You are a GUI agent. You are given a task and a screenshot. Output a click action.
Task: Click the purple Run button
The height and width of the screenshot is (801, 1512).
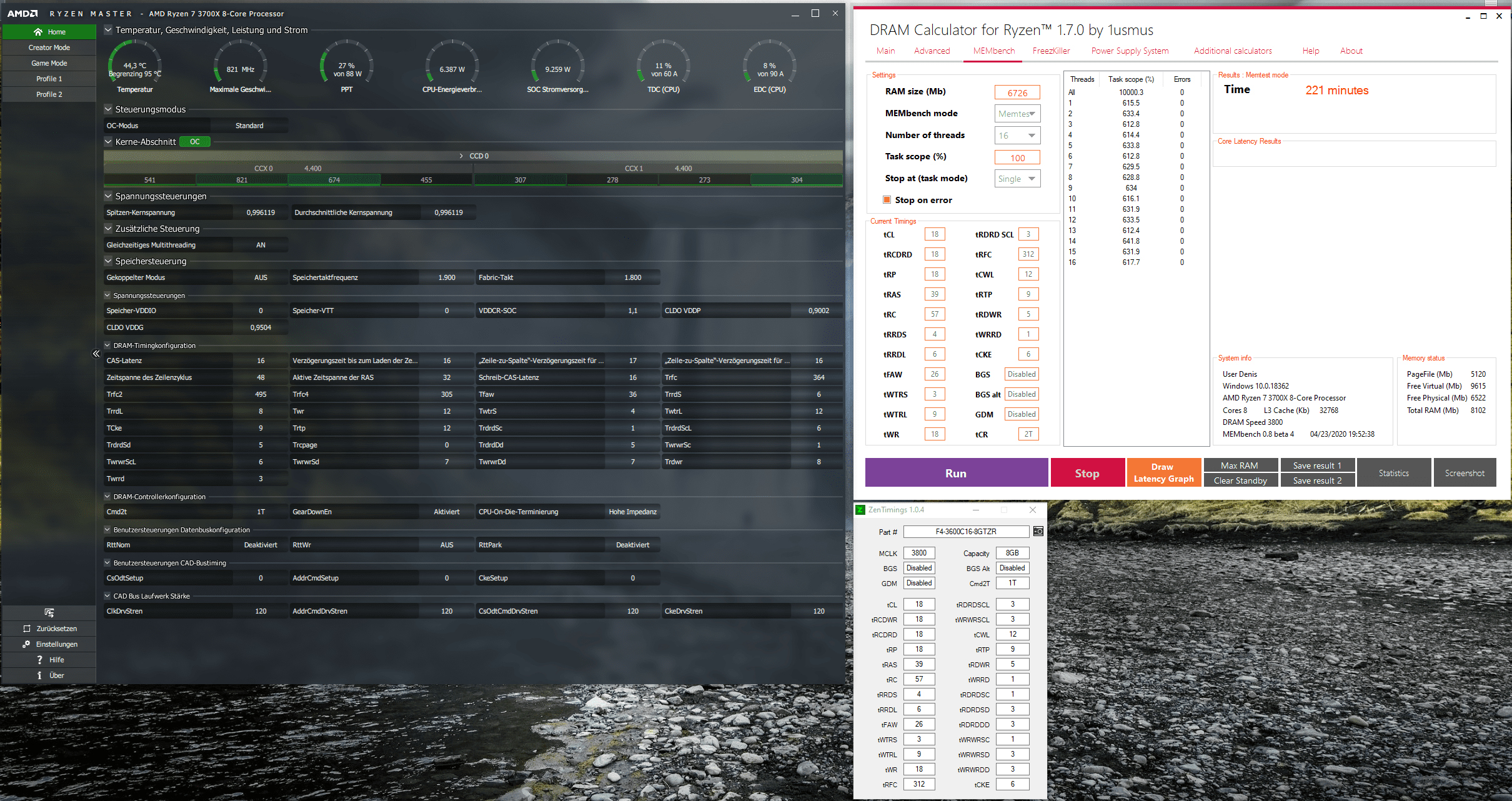click(956, 473)
